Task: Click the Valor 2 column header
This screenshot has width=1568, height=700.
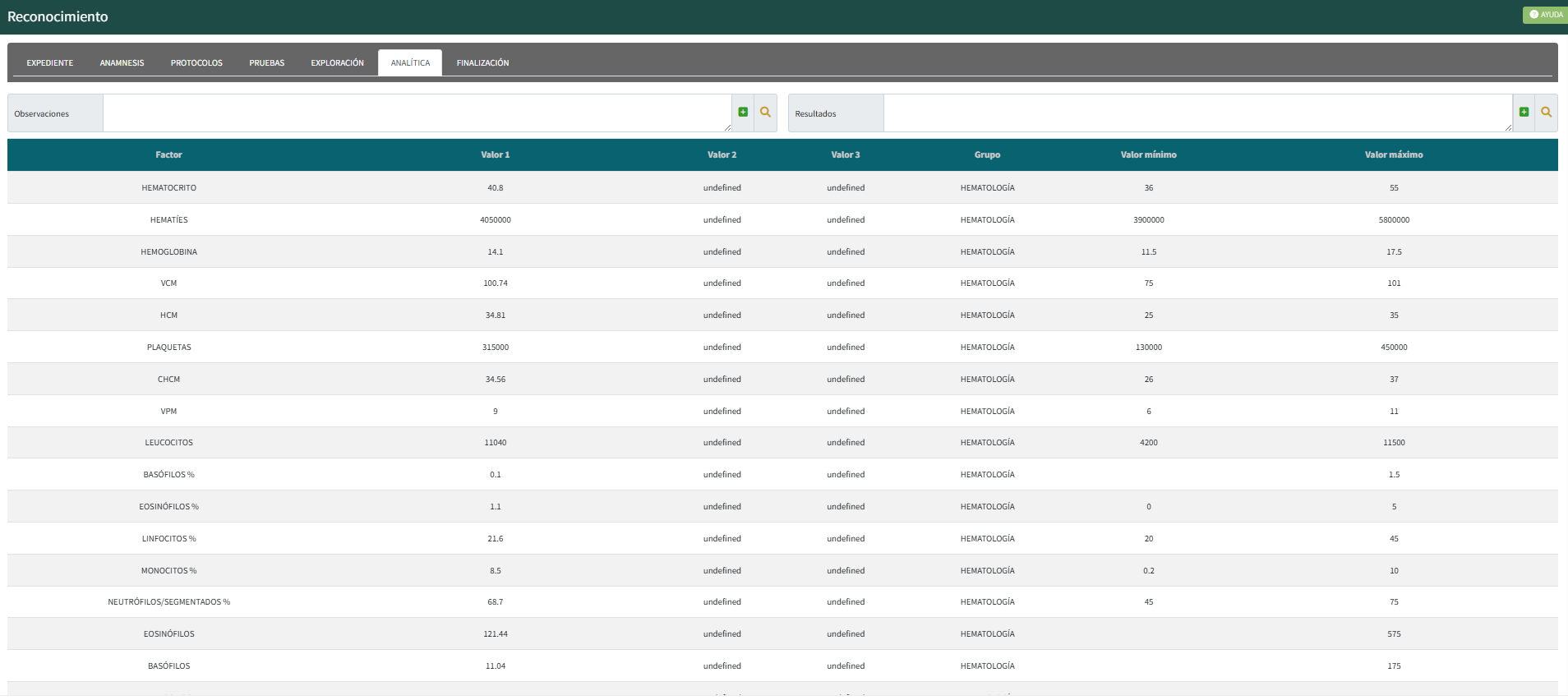Action: click(x=722, y=154)
